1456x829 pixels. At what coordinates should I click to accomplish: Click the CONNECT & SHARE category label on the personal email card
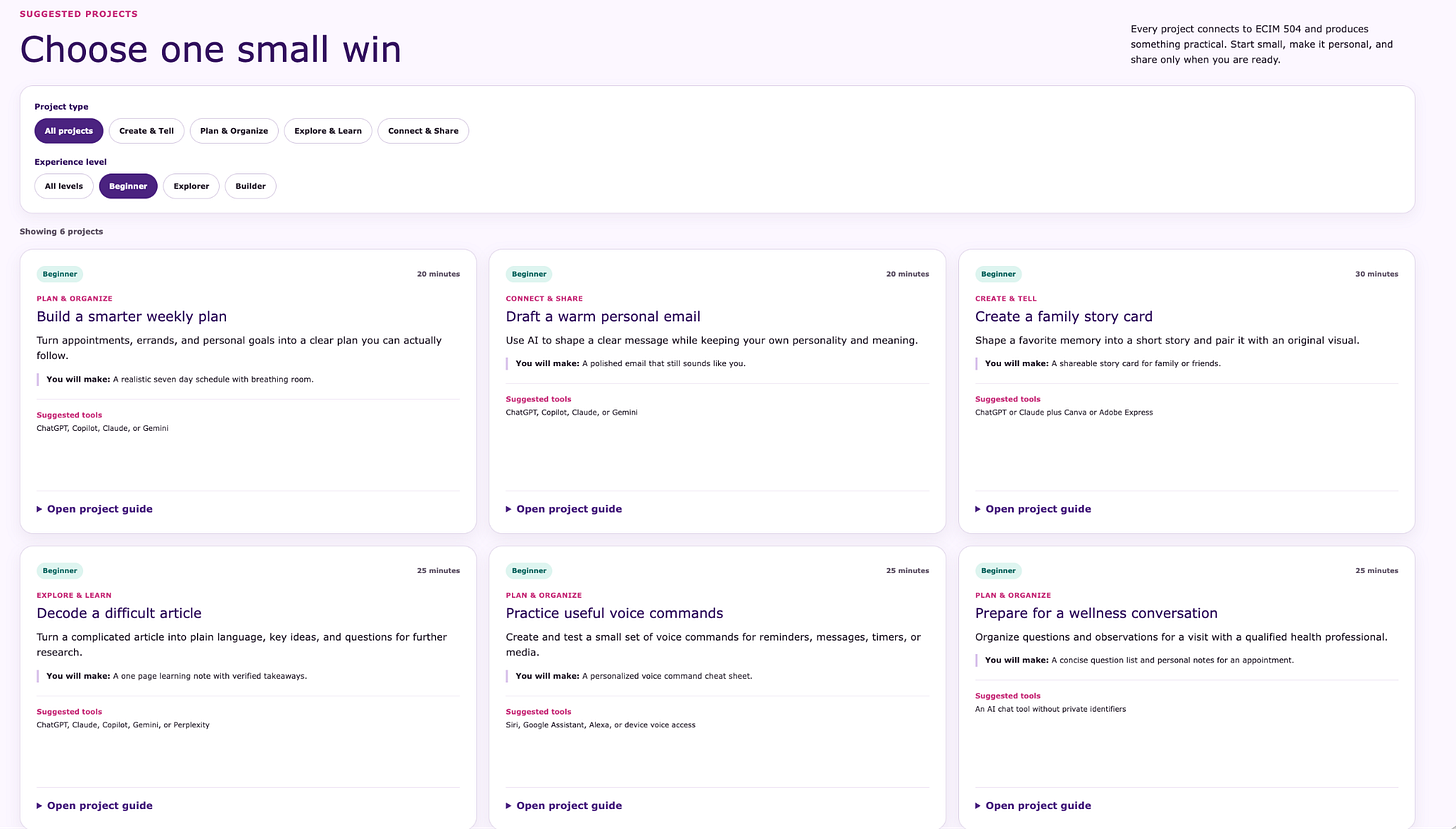click(544, 299)
